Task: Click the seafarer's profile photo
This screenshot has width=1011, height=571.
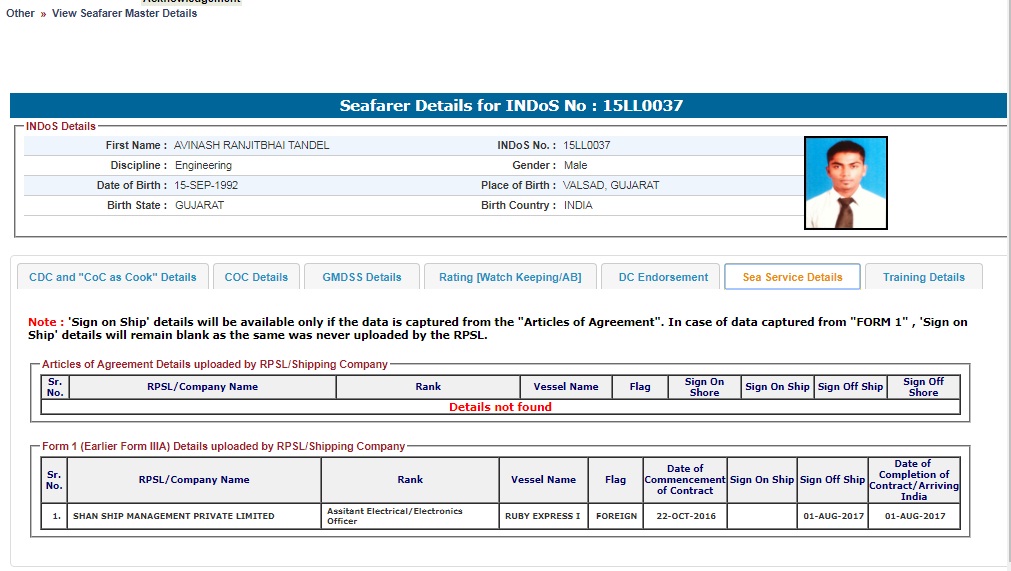Action: (845, 183)
